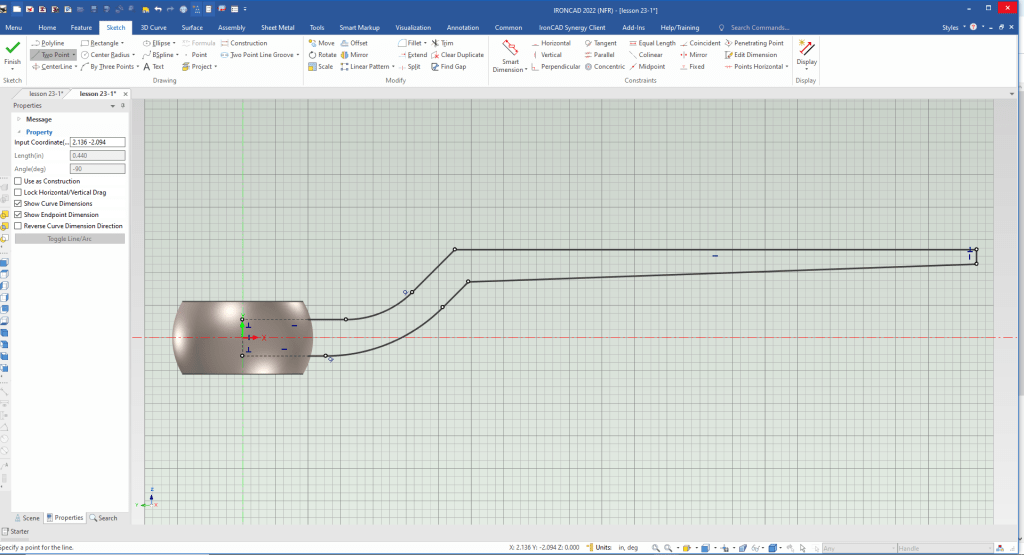The height and width of the screenshot is (555, 1024).
Task: Switch to the Sheet Metal ribbon tab
Action: (x=277, y=28)
